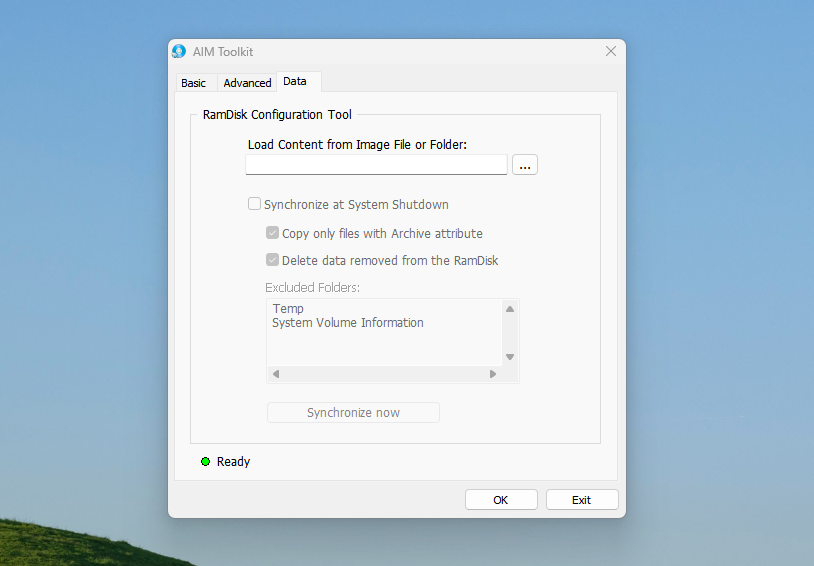The height and width of the screenshot is (566, 814).
Task: Select the Data tab
Action: [x=295, y=81]
